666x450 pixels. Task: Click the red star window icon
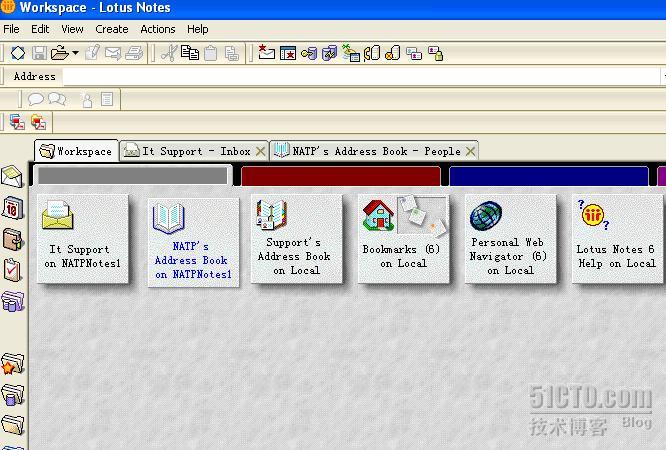point(288,53)
